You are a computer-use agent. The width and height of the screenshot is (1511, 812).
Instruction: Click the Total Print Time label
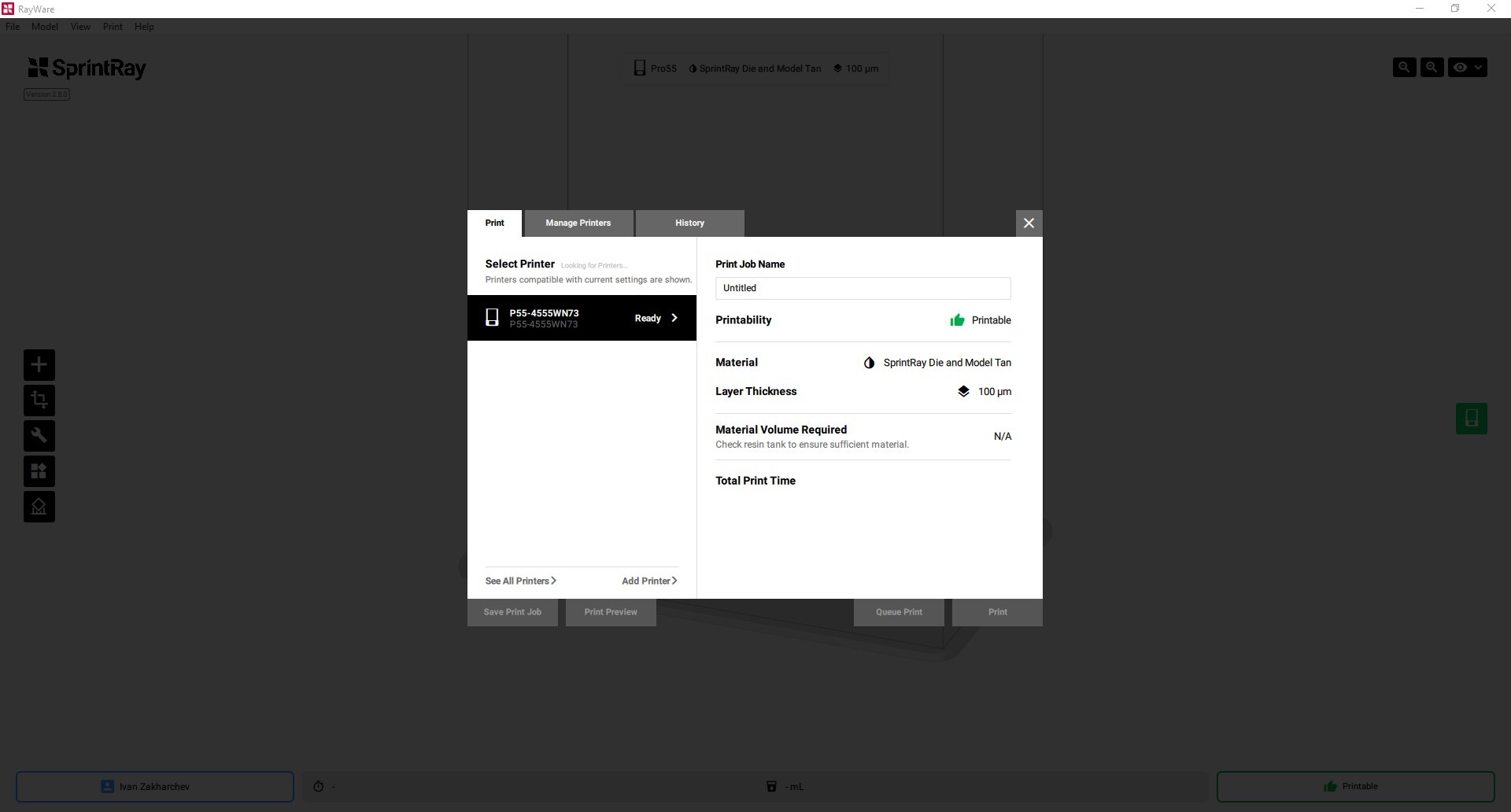[755, 481]
